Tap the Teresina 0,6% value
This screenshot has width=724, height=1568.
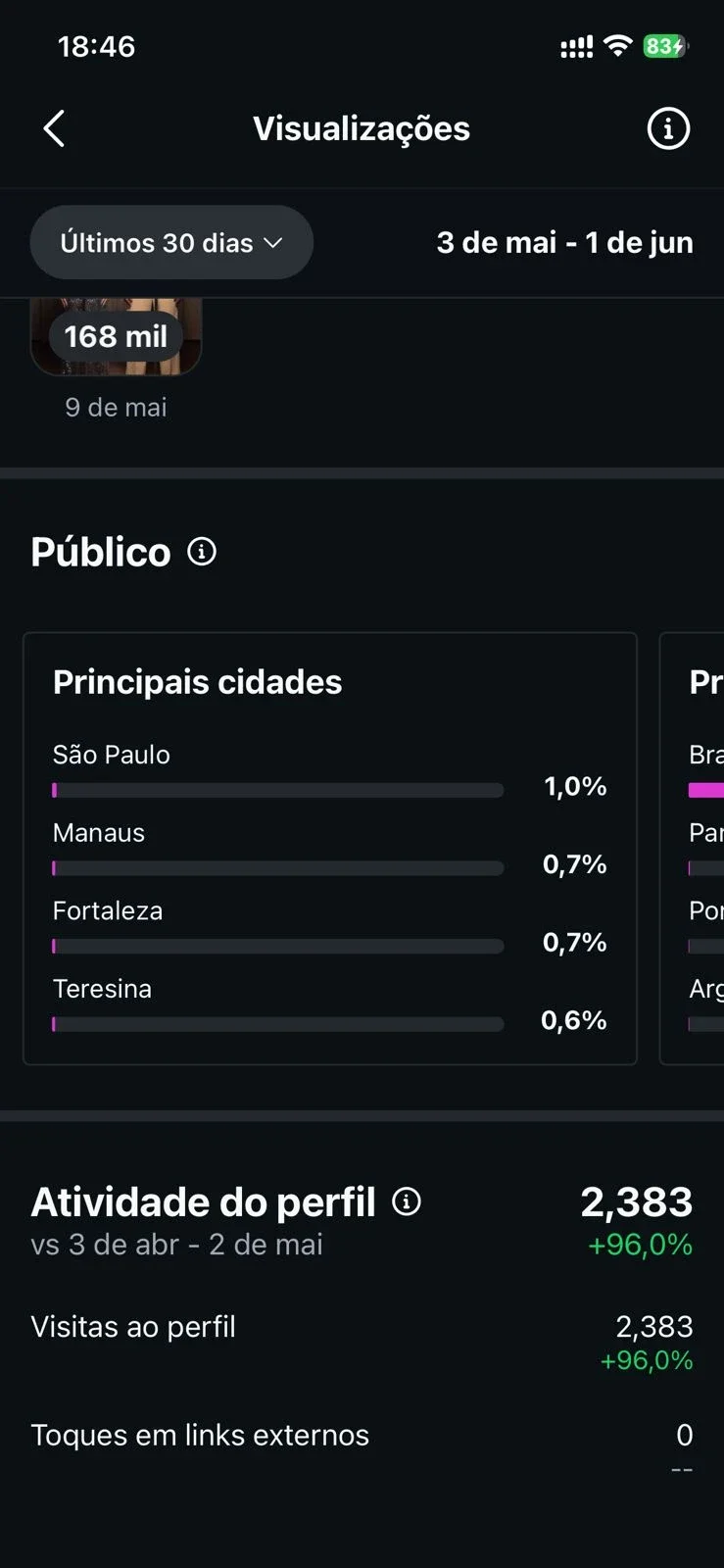click(x=574, y=1020)
